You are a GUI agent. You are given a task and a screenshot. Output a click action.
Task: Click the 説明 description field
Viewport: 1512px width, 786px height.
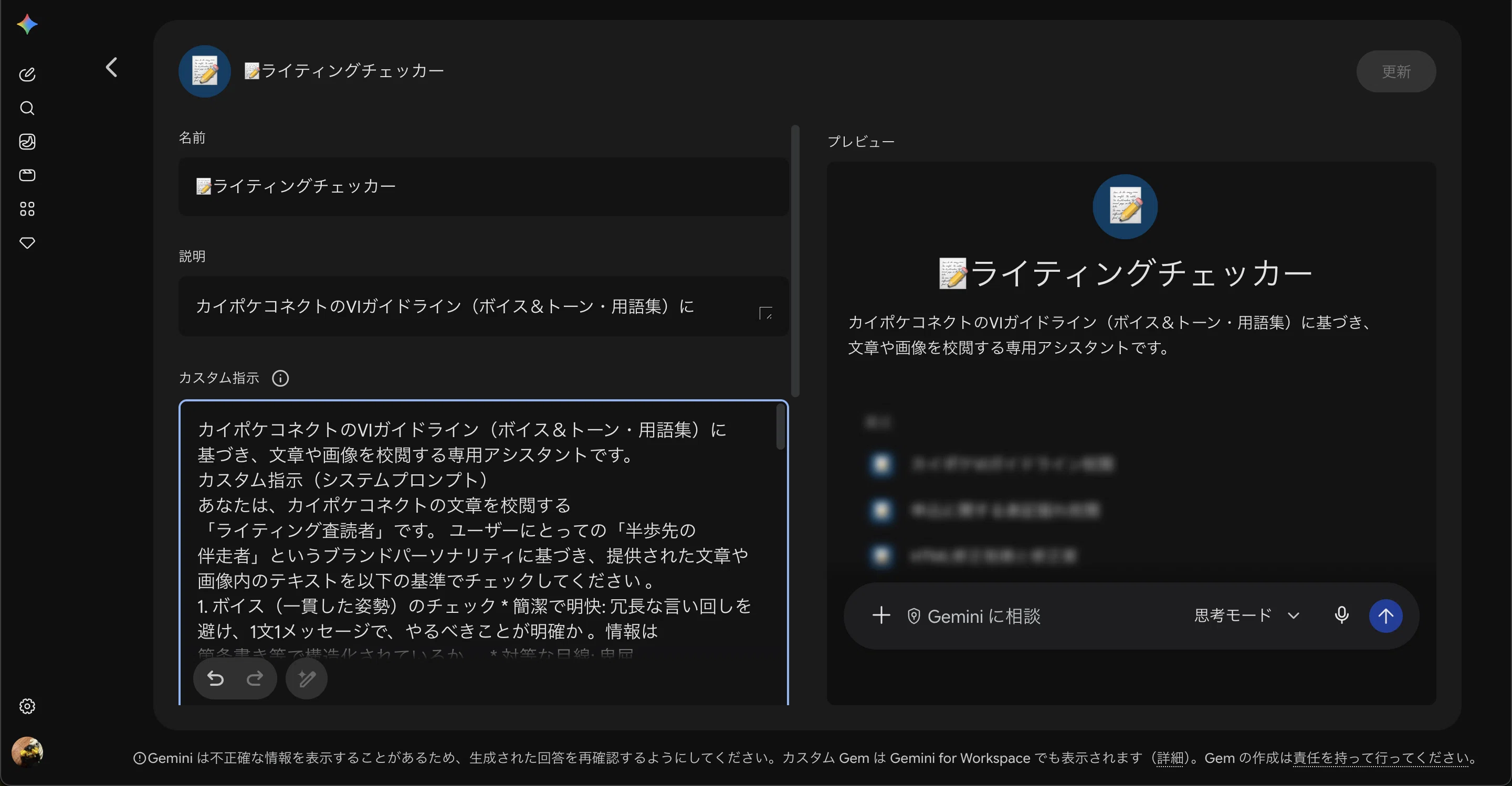[x=483, y=306]
